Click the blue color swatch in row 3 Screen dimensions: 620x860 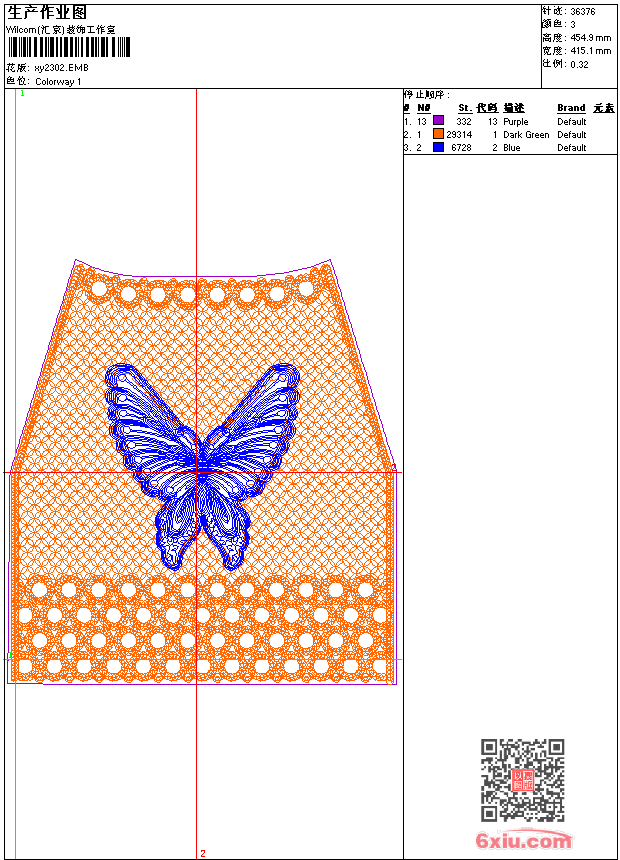438,147
